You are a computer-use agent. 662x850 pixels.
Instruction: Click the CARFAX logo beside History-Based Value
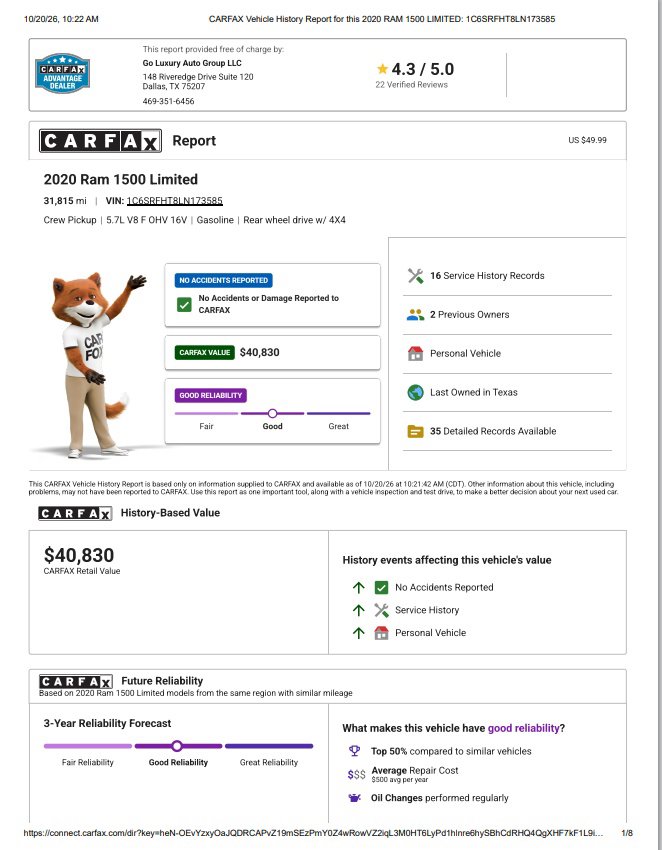tap(75, 513)
